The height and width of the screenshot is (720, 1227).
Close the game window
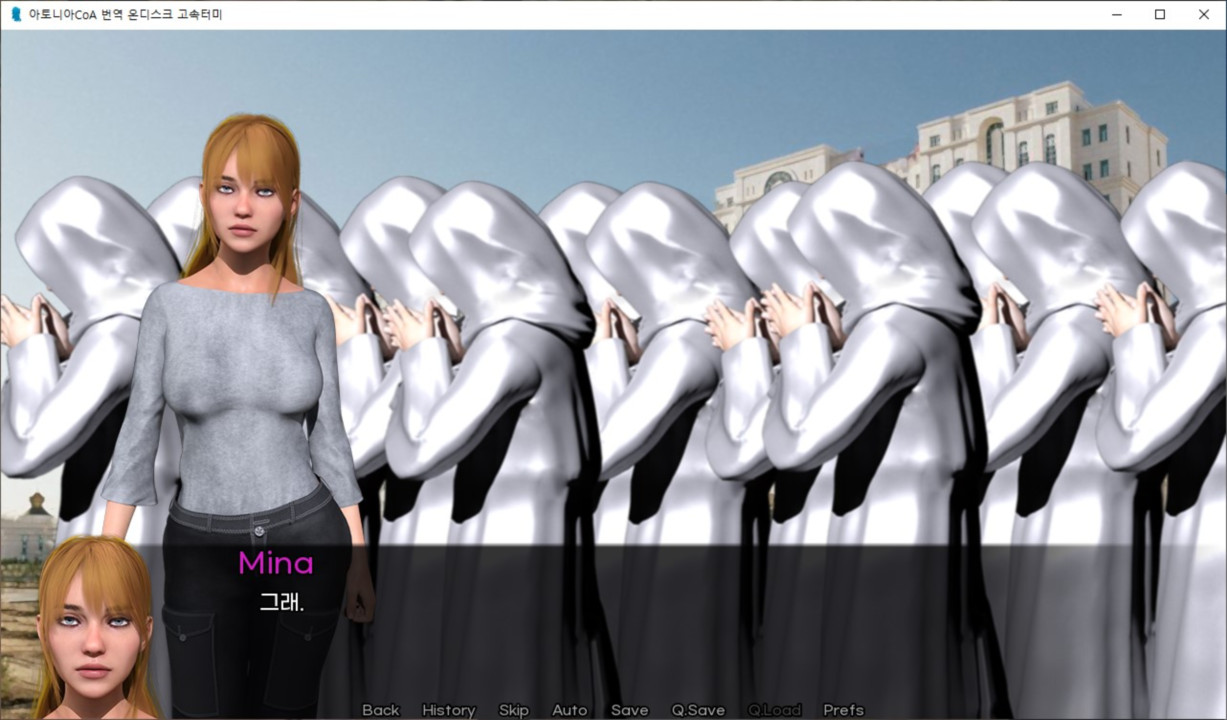pos(1204,15)
